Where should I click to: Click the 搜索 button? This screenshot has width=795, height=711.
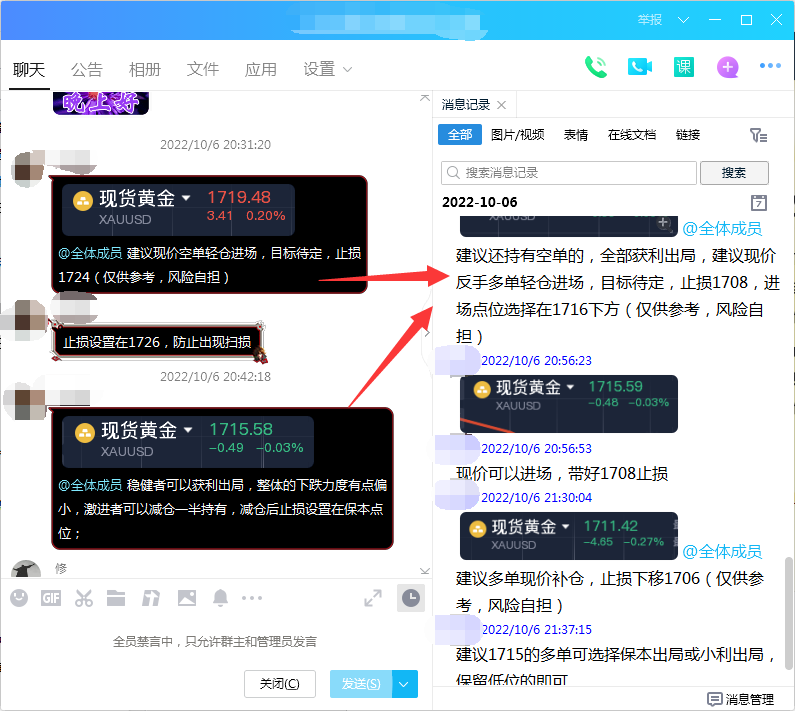coord(734,172)
